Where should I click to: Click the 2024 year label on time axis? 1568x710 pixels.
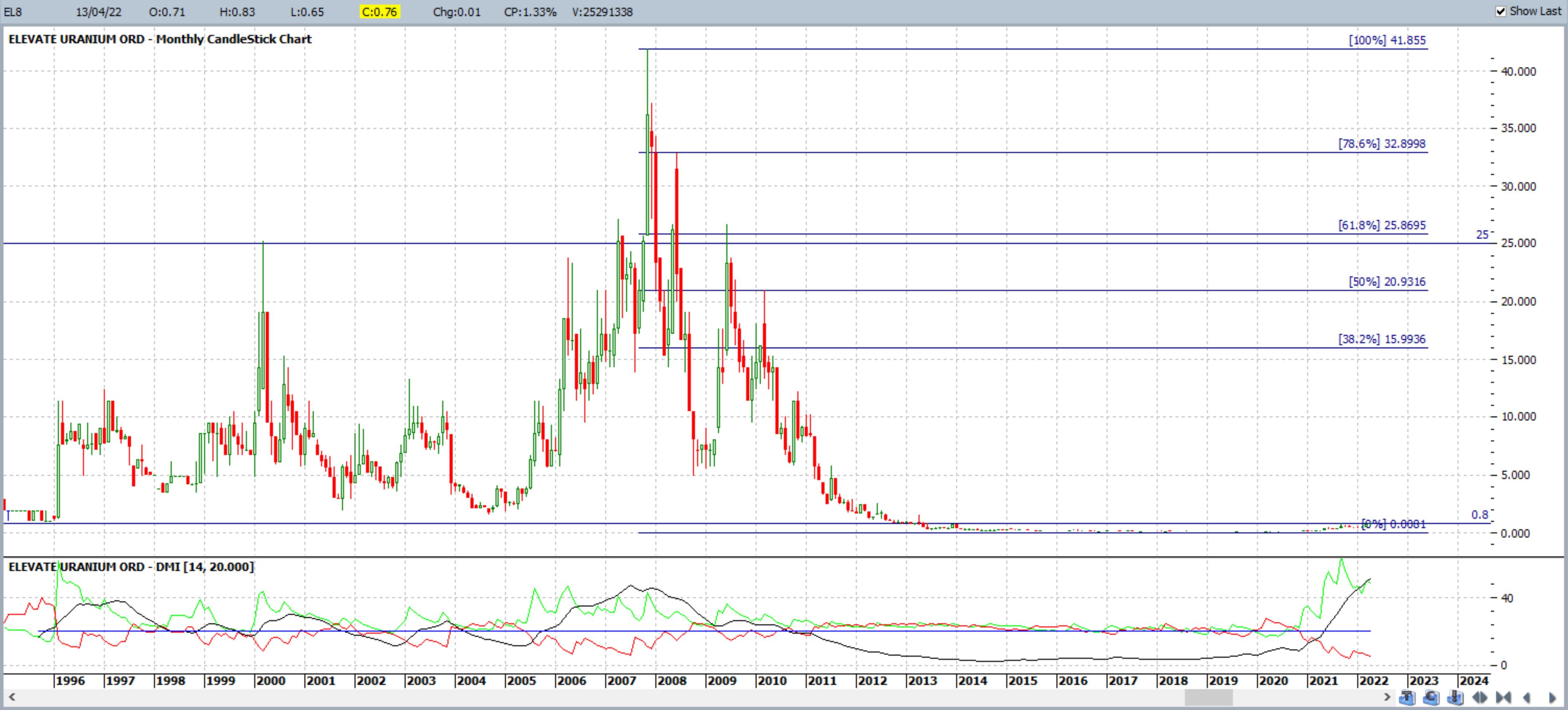click(x=1474, y=681)
